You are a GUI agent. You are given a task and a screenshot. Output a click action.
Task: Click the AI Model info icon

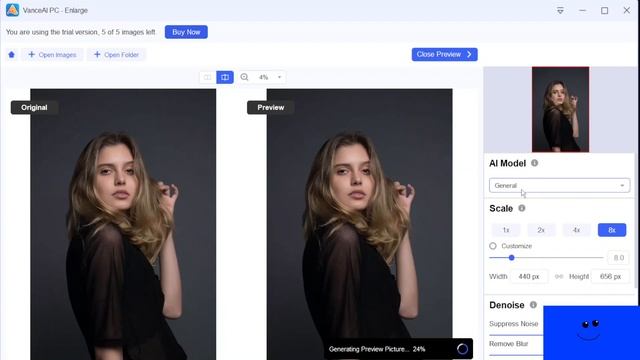(534, 163)
